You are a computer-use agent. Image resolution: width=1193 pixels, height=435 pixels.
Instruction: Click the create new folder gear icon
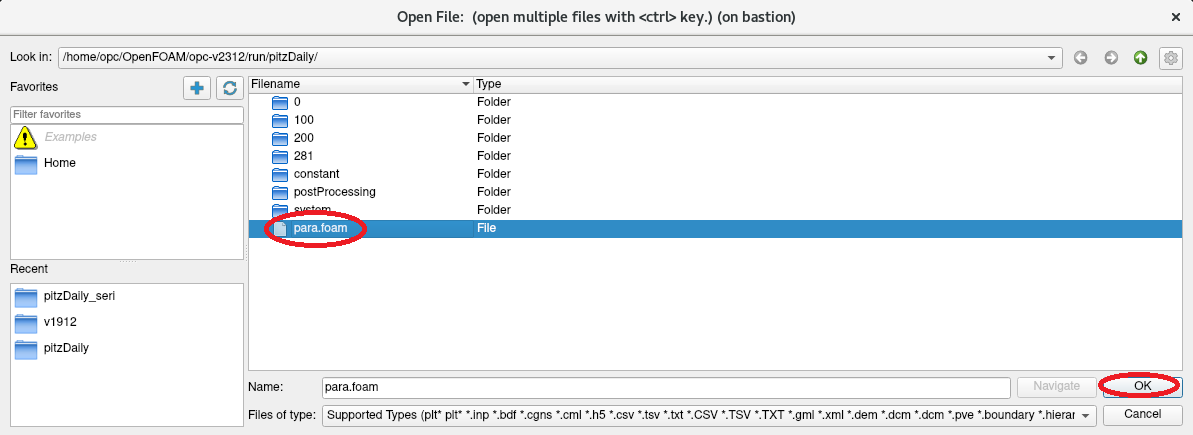pyautogui.click(x=1170, y=58)
